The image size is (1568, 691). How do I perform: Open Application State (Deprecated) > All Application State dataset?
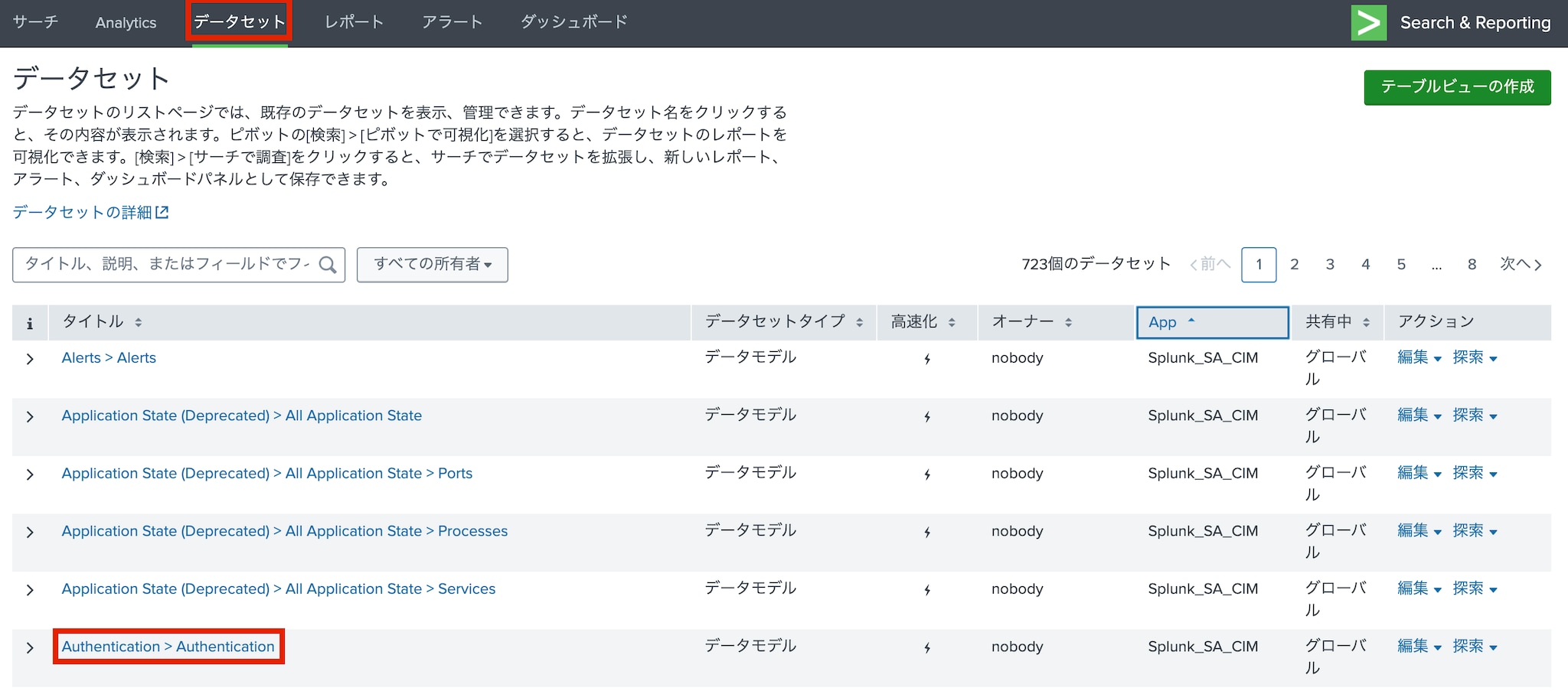pyautogui.click(x=241, y=416)
